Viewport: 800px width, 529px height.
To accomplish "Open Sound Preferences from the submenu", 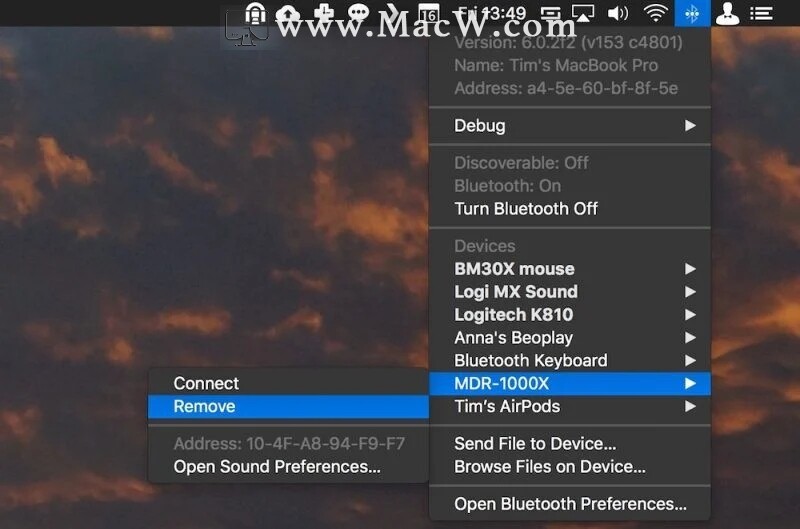I will click(x=288, y=467).
